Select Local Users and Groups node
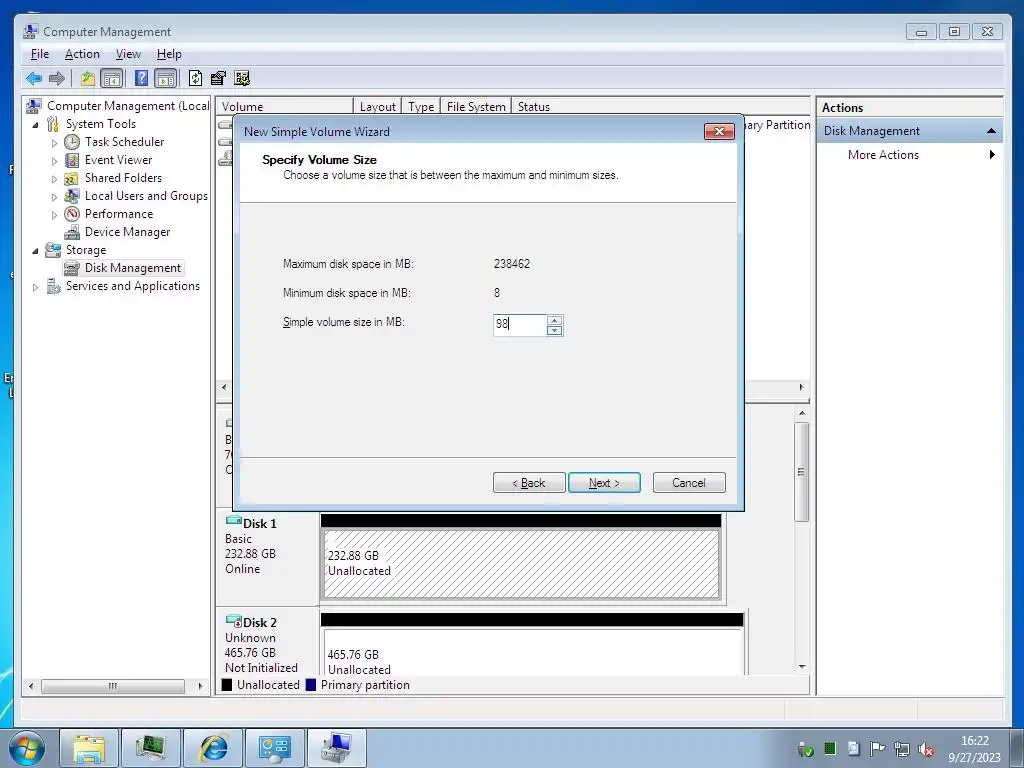The height and width of the screenshot is (768, 1024). [x=146, y=196]
